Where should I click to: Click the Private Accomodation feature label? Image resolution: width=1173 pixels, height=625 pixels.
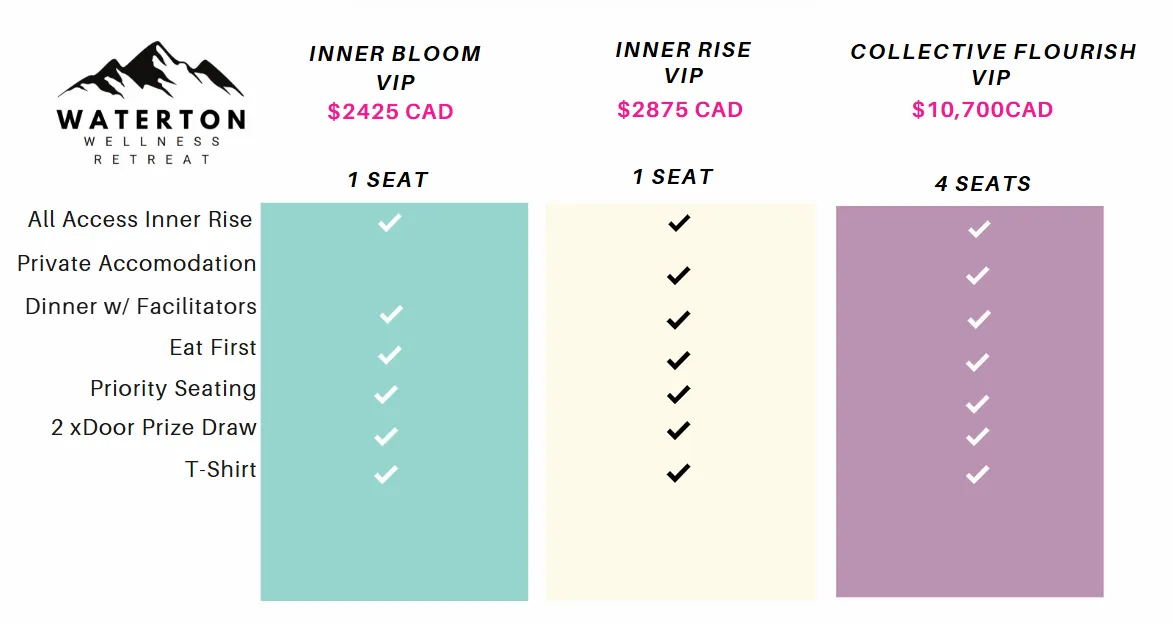pos(137,264)
